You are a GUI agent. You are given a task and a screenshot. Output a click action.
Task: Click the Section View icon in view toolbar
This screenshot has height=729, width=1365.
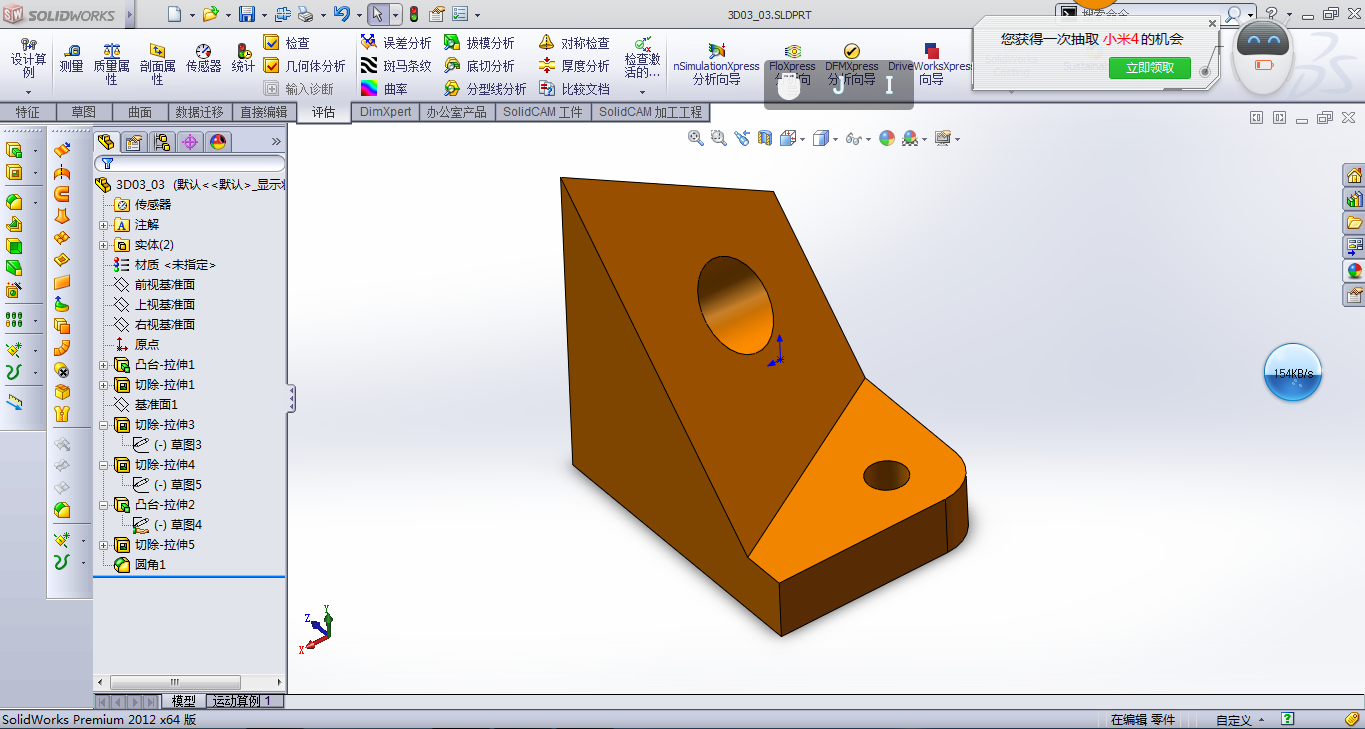[x=765, y=138]
